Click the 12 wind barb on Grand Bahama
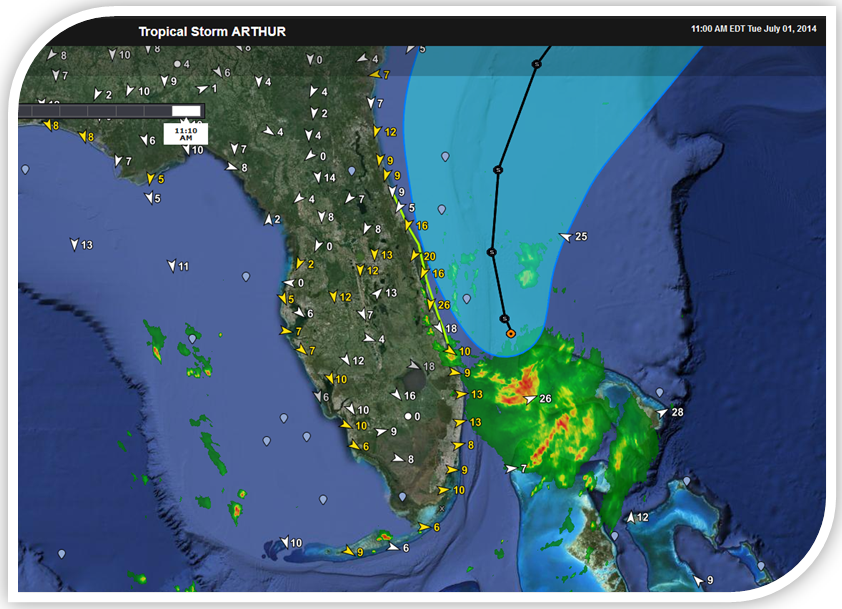The image size is (842, 609). point(631,519)
